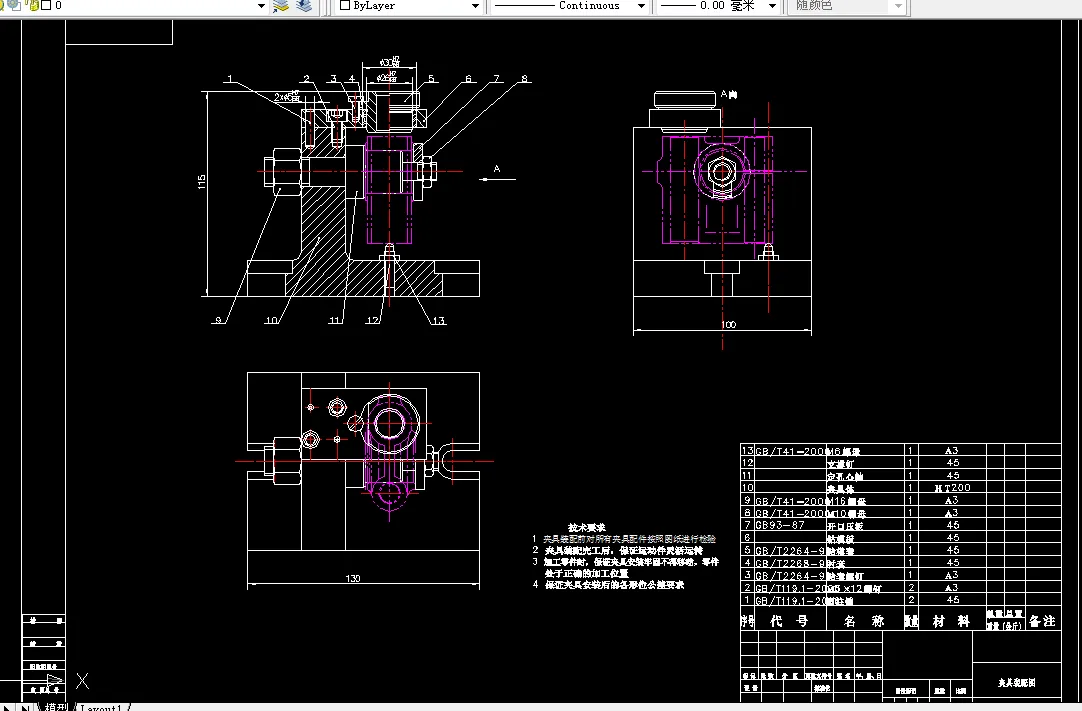Image resolution: width=1082 pixels, height=711 pixels.
Task: Select balloon number 10 in front view
Action: (271, 320)
